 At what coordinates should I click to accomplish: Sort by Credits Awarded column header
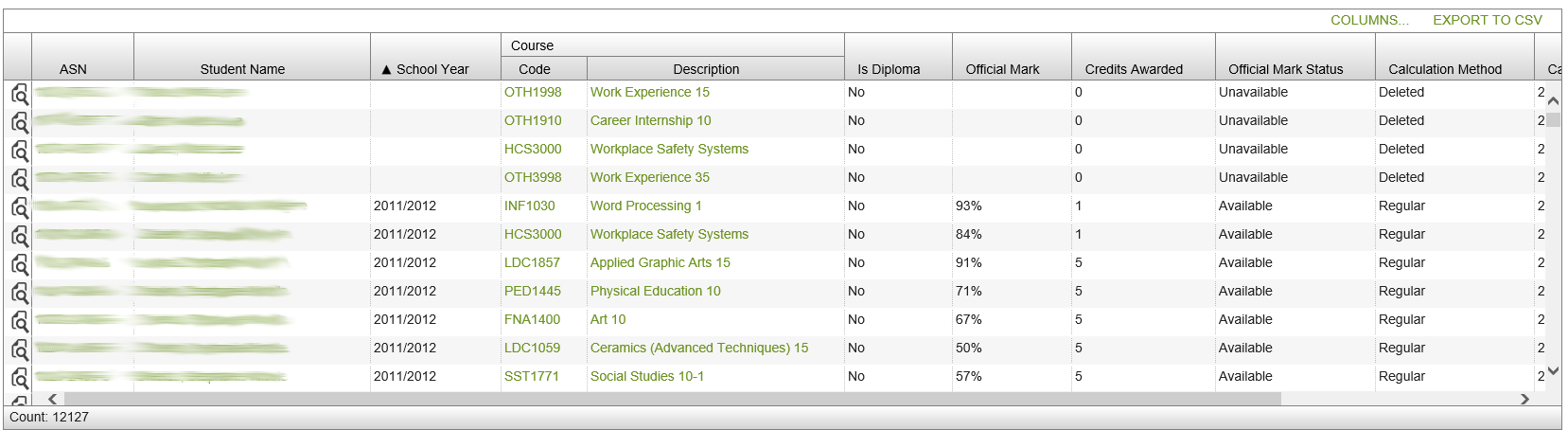pyautogui.click(x=1134, y=69)
